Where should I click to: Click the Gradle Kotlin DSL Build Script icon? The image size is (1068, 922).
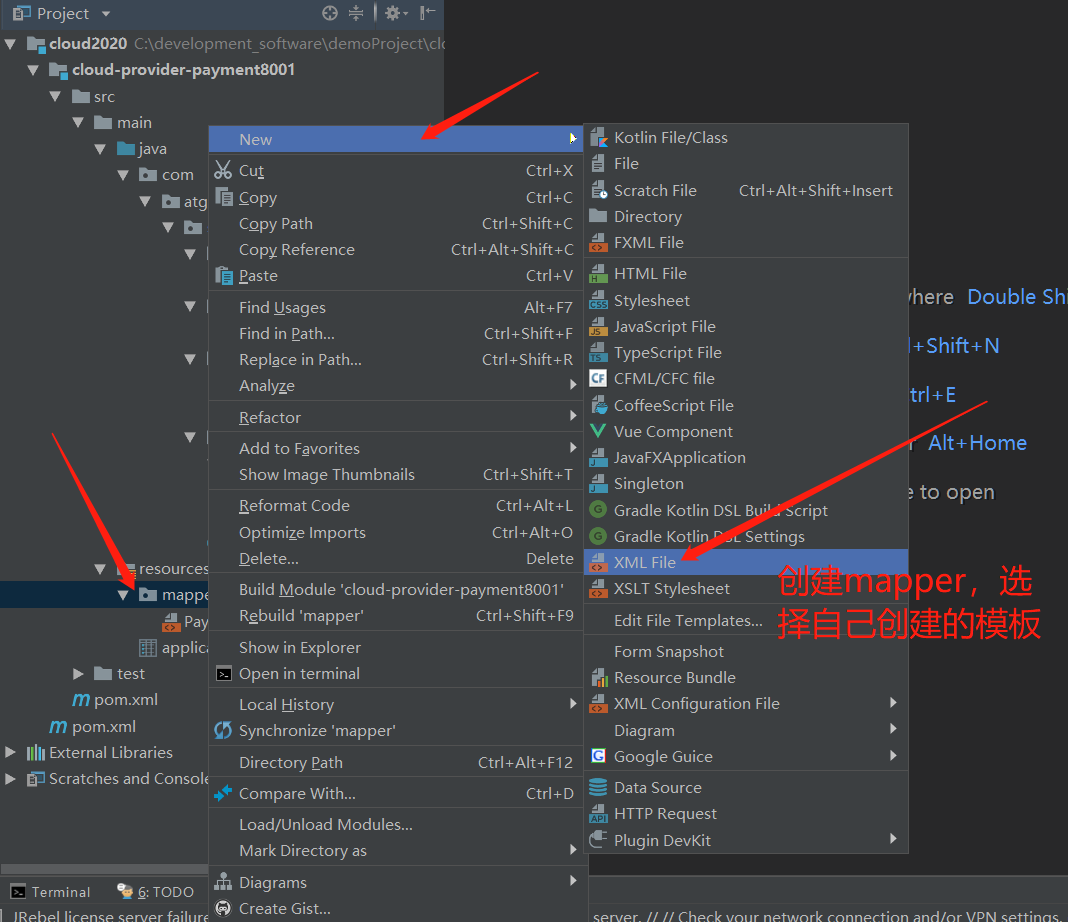599,510
